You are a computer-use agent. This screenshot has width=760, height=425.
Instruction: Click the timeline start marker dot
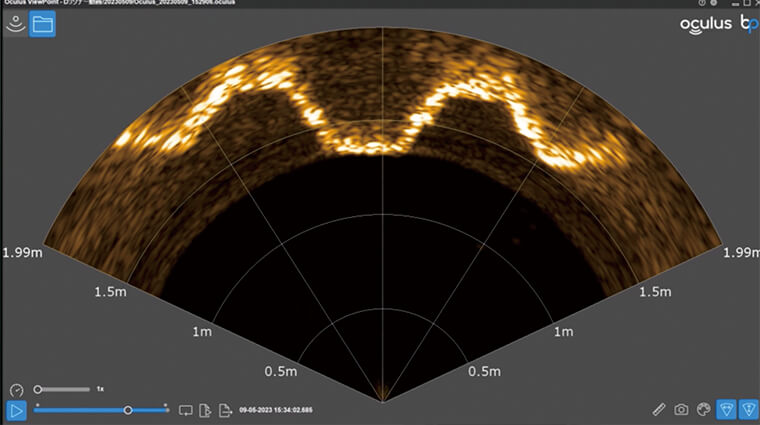tap(37, 405)
